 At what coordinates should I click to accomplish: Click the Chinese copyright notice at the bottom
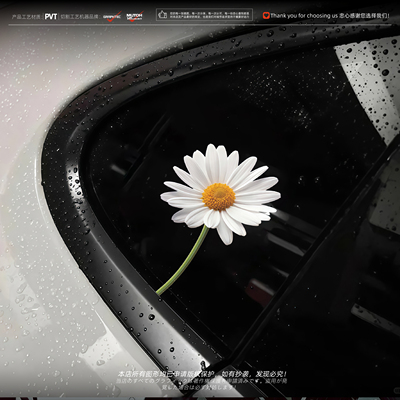pyautogui.click(x=202, y=374)
